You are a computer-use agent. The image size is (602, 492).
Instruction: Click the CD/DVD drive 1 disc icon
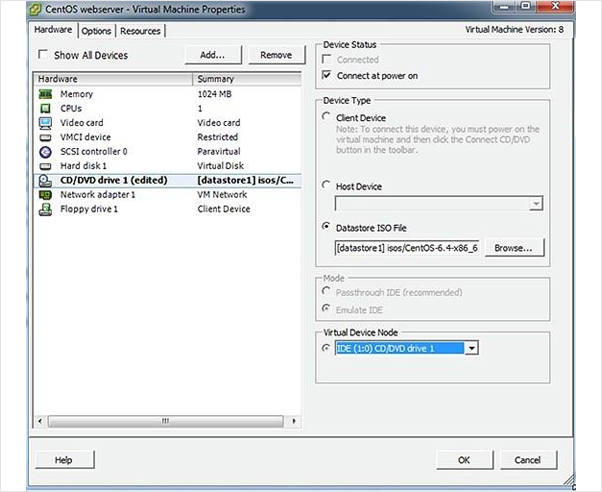tap(45, 181)
